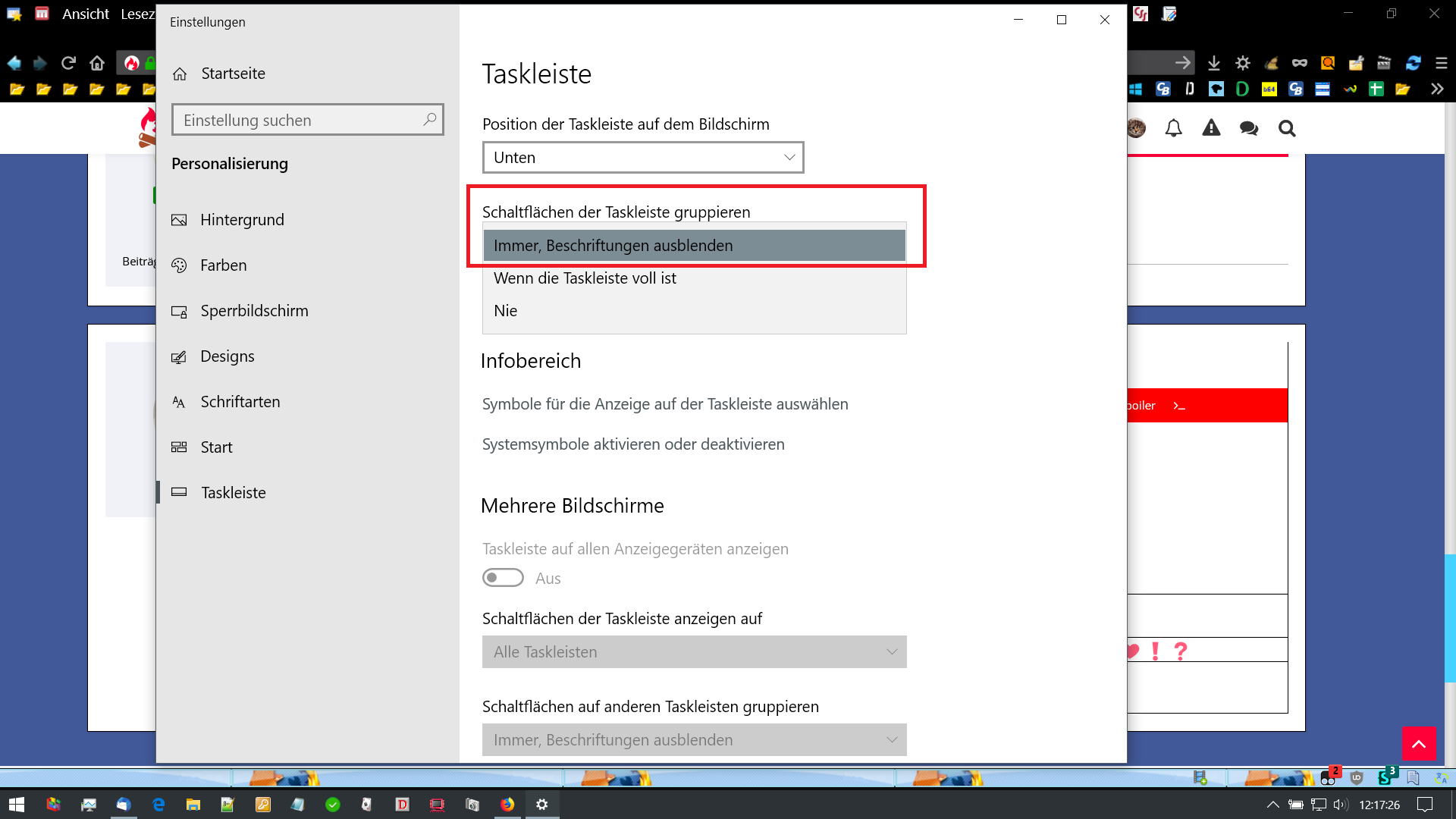Open Hintergrund settings in sidebar
The height and width of the screenshot is (819, 1456).
click(242, 220)
